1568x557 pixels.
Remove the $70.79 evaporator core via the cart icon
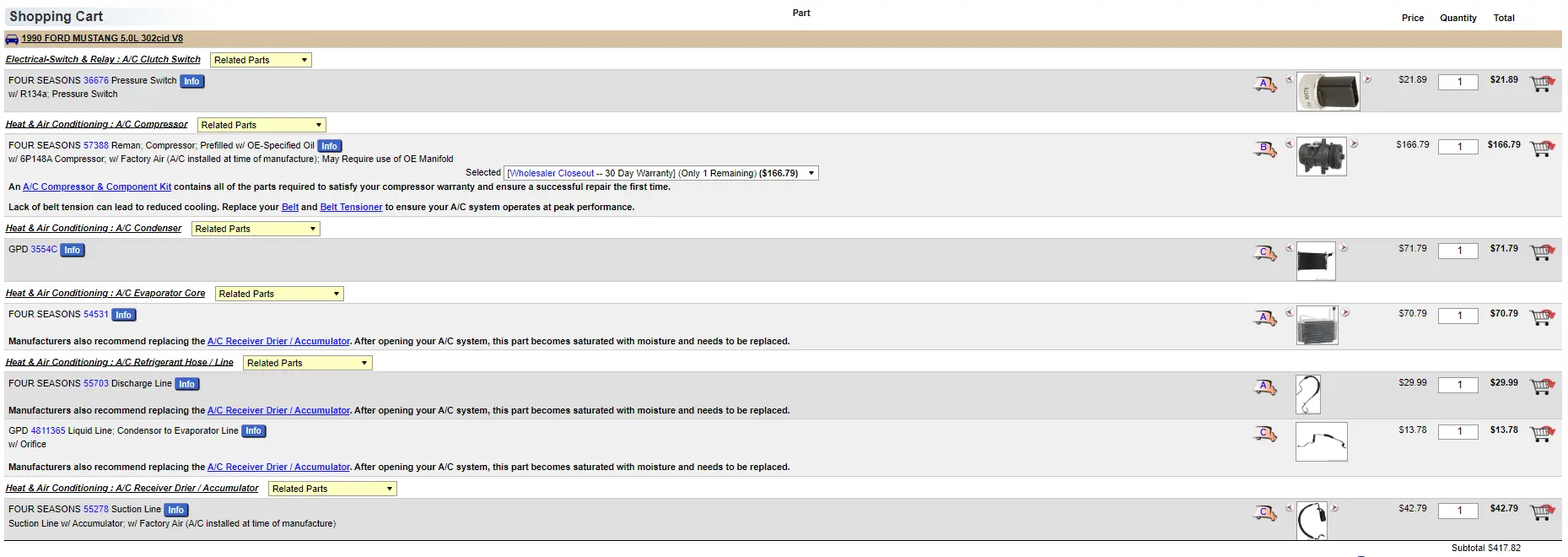(x=1543, y=317)
